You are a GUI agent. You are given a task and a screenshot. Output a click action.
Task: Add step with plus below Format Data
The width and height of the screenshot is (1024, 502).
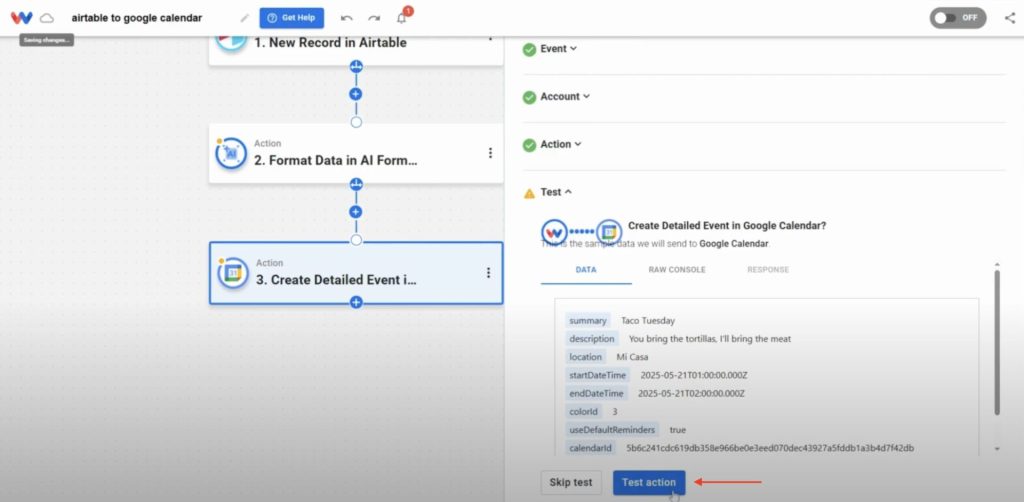point(355,212)
